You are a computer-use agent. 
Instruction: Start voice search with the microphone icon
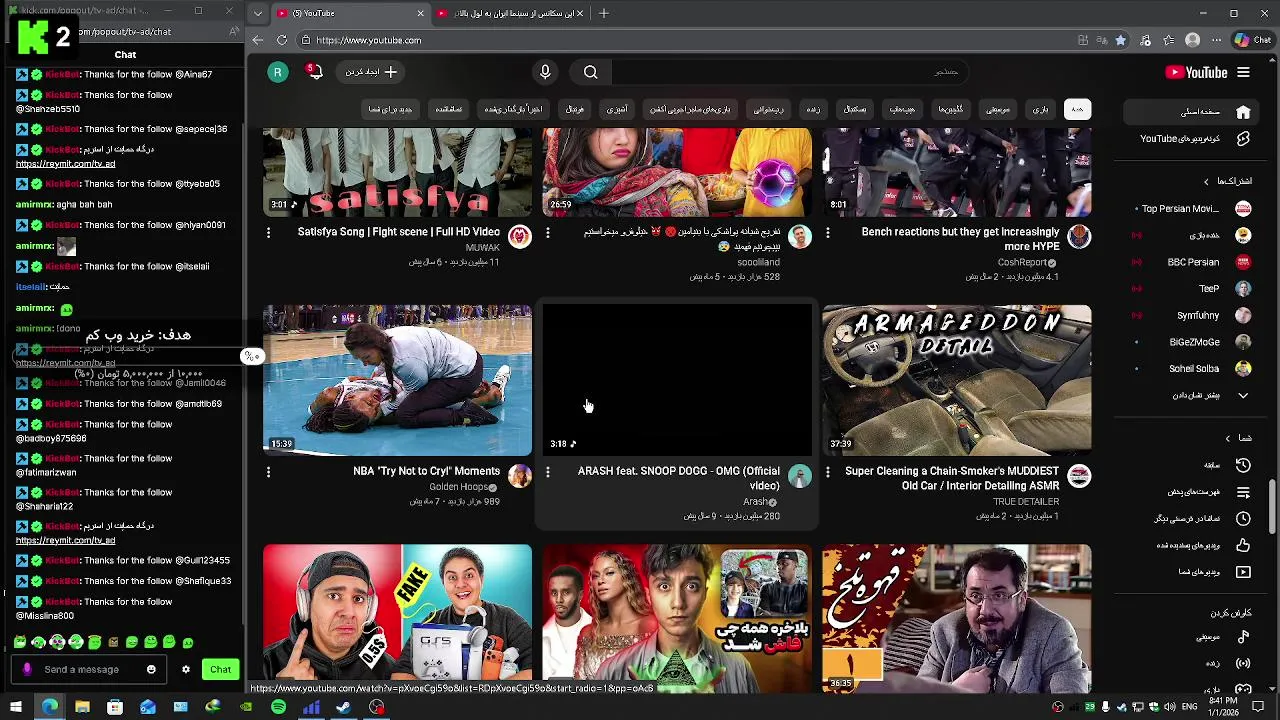[x=545, y=72]
